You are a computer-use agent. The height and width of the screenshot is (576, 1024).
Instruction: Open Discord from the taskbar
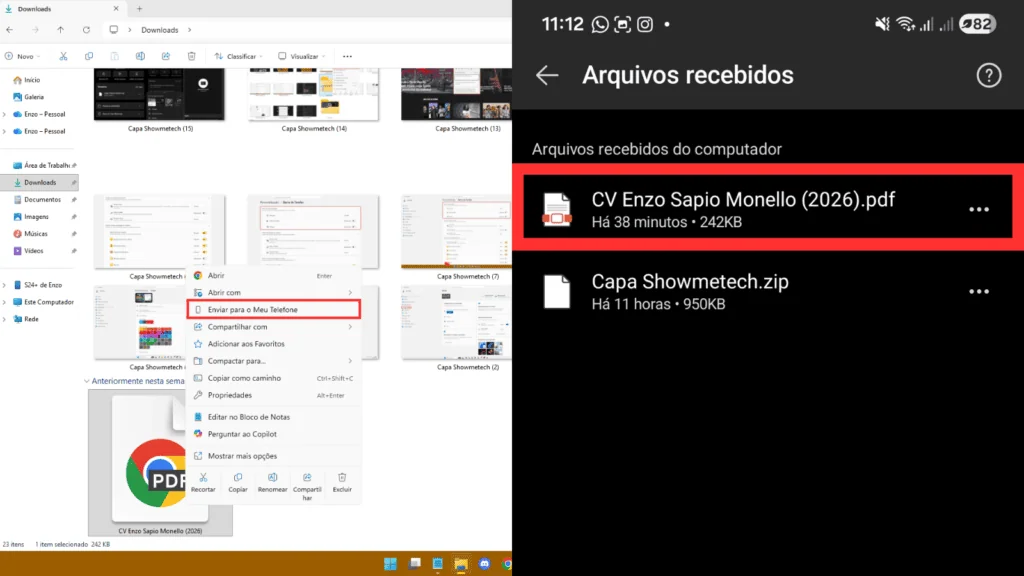(485, 564)
